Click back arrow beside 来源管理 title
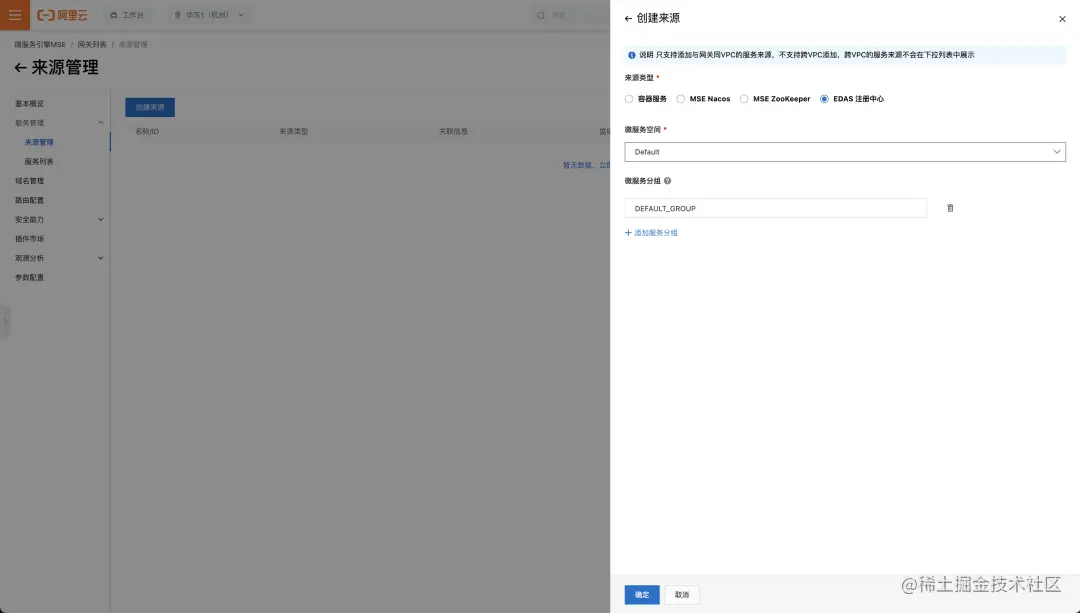 20,67
